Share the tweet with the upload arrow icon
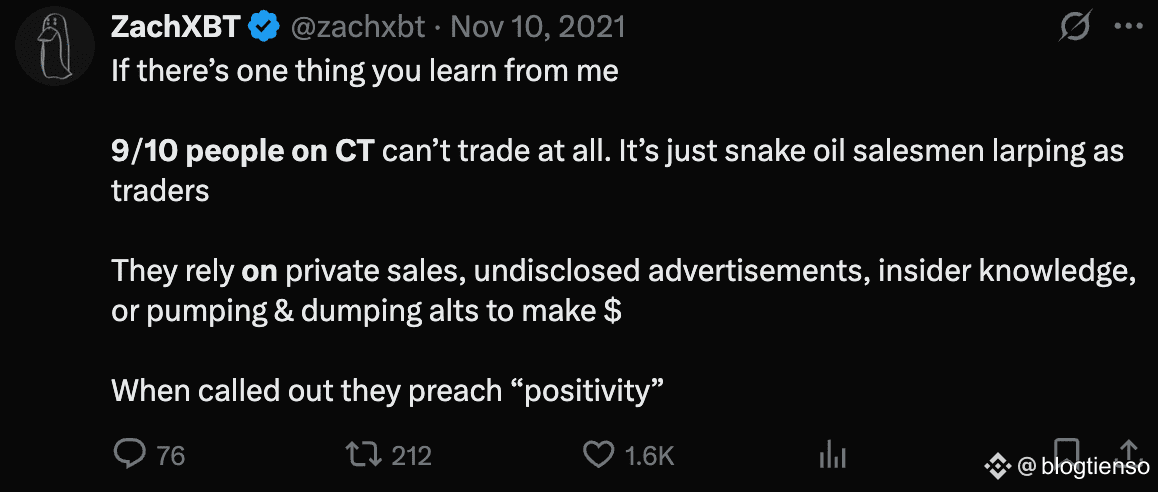Image resolution: width=1158 pixels, height=492 pixels. click(x=1128, y=449)
